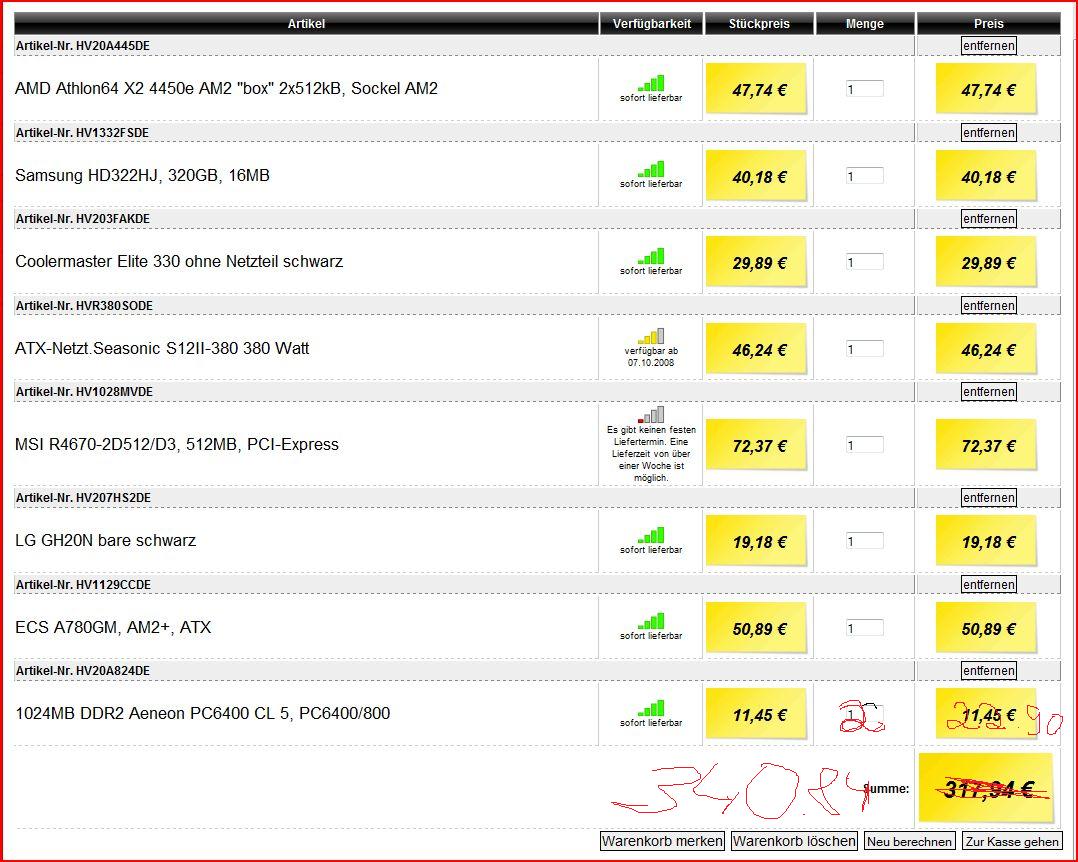Click yellow availability icon for Seasonic power supply
1078x862 pixels.
(651, 336)
